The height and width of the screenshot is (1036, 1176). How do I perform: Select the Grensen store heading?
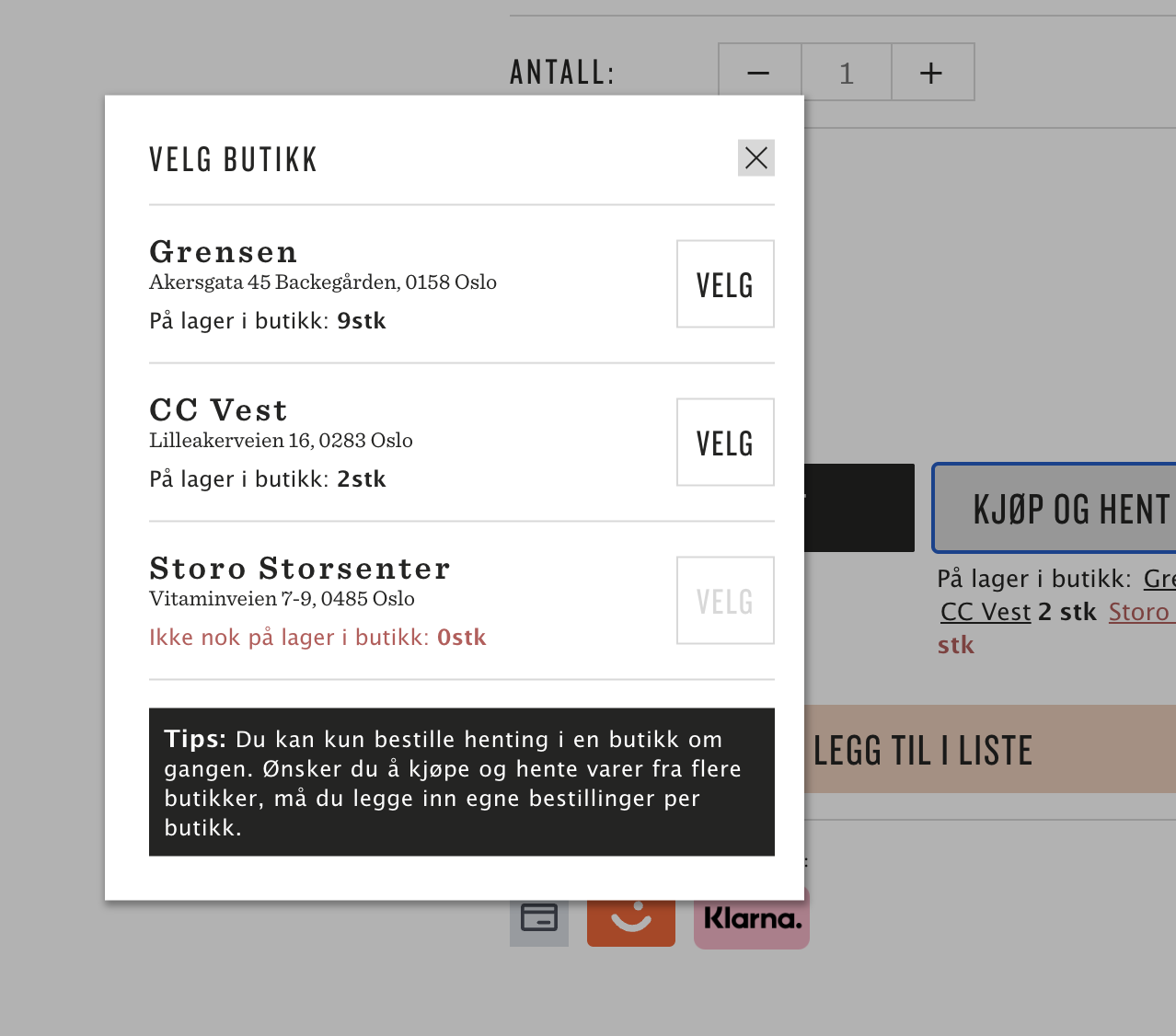[x=224, y=252]
